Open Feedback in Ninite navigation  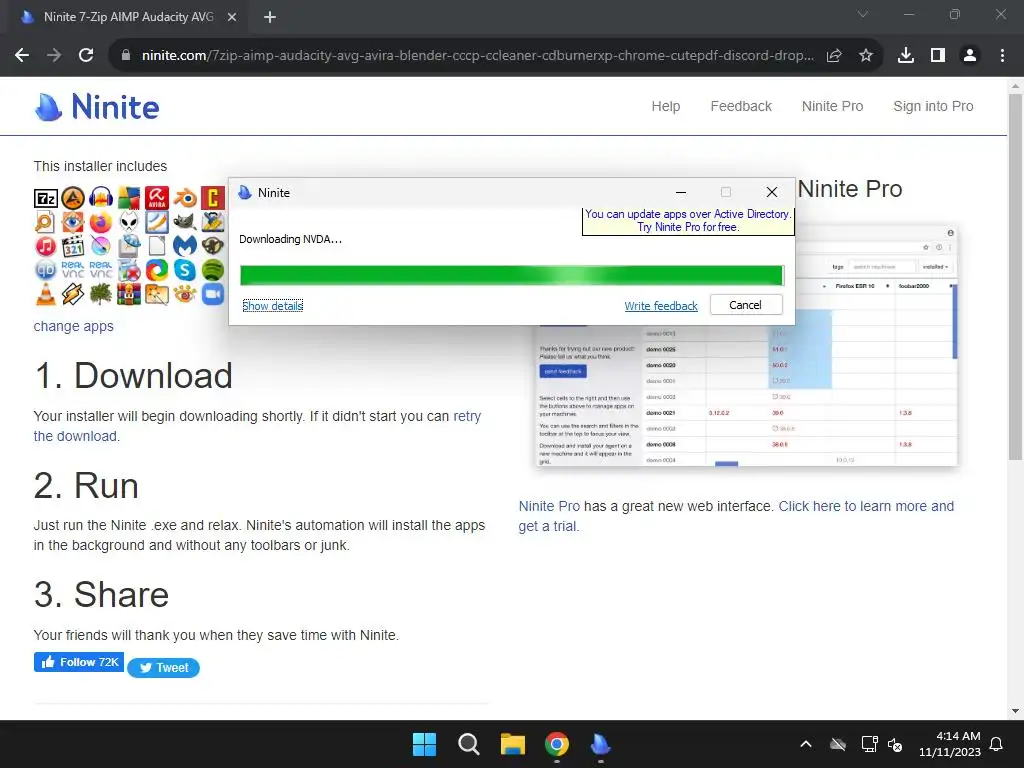741,106
